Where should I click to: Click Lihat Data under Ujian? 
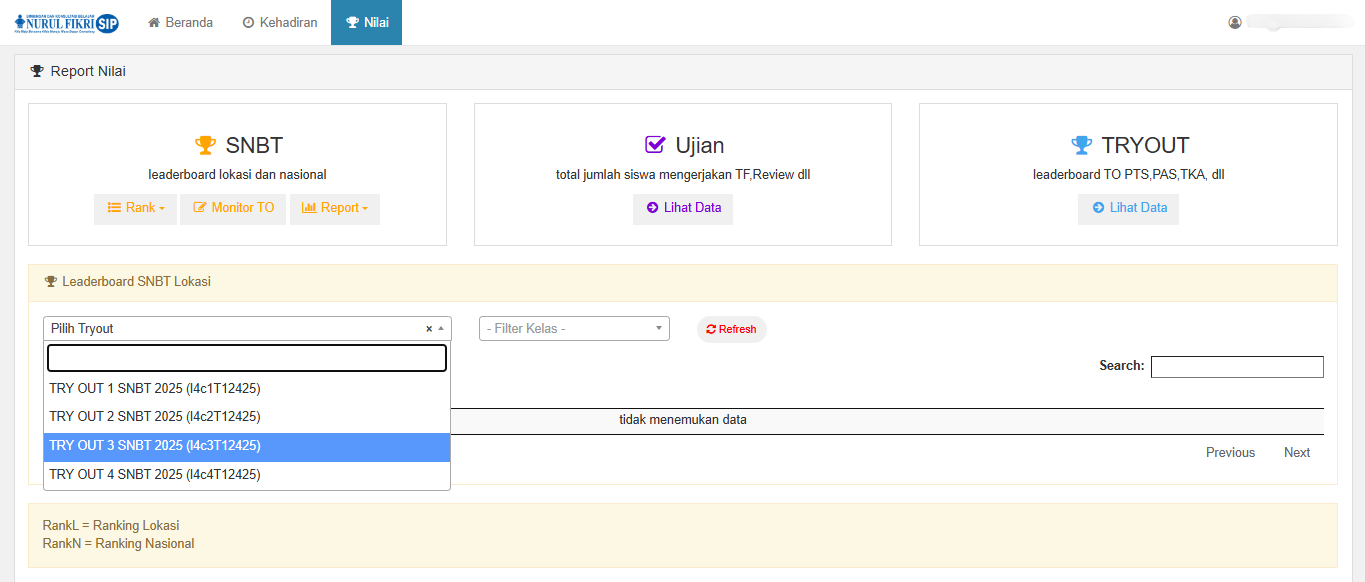(683, 208)
